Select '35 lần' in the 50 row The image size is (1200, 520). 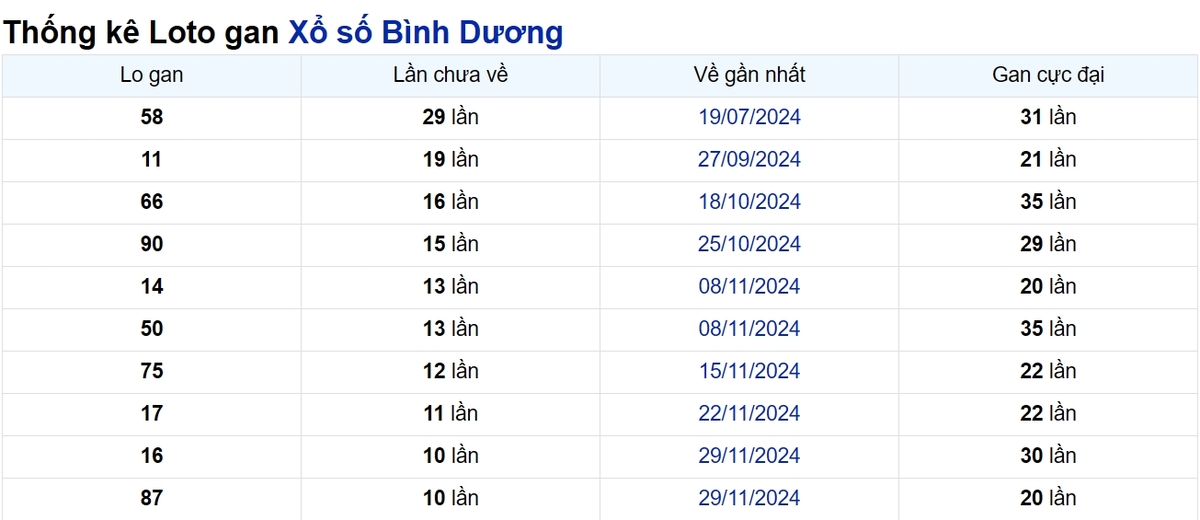point(1048,329)
